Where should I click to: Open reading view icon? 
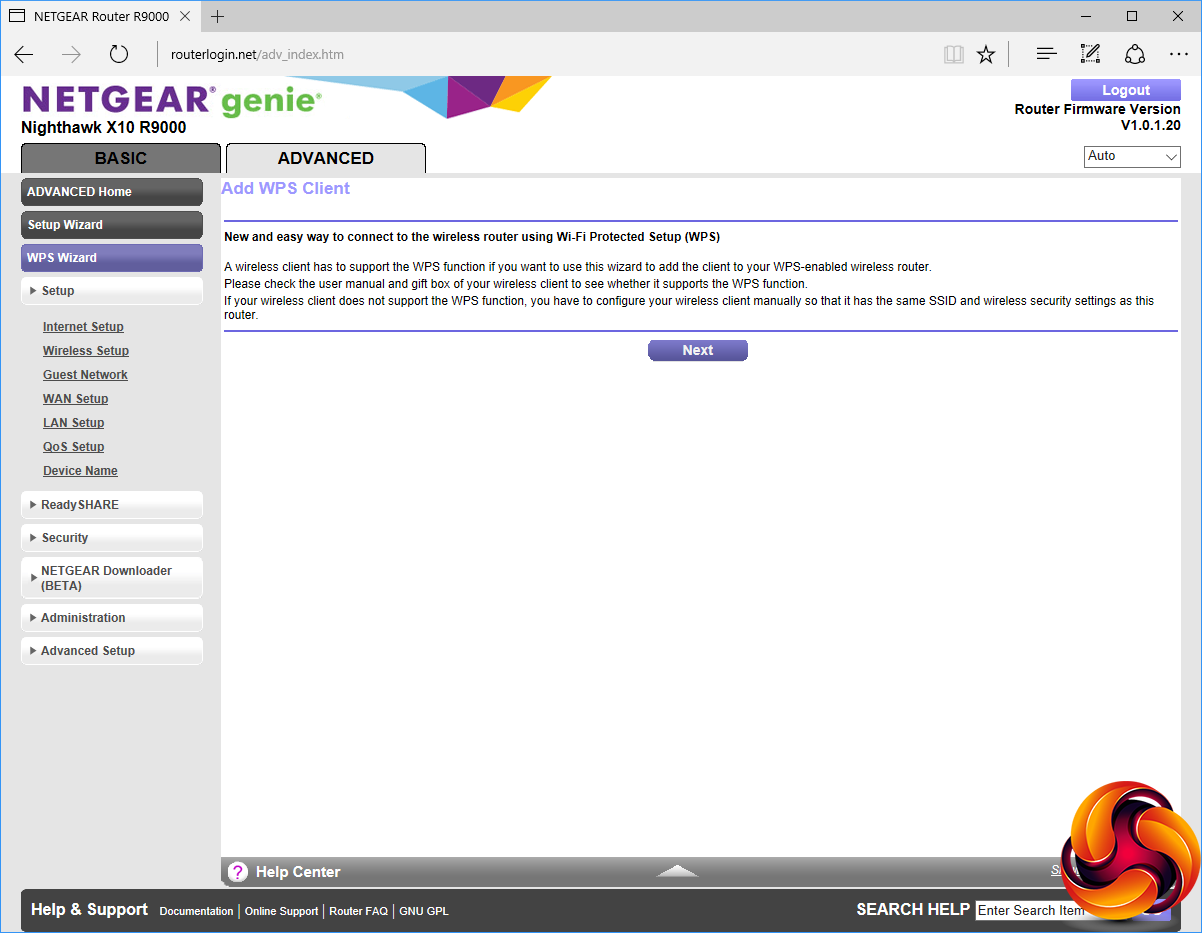pos(954,54)
